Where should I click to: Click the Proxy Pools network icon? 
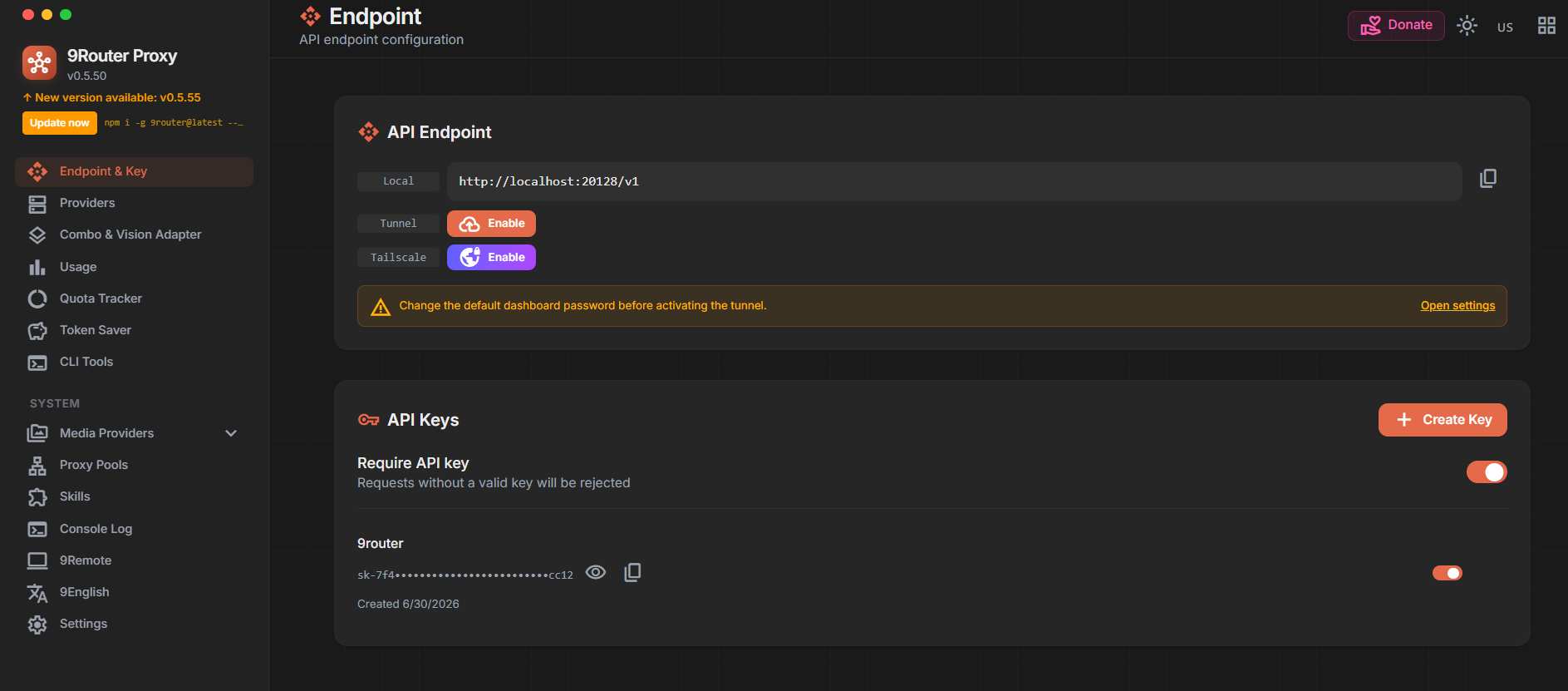(x=37, y=466)
